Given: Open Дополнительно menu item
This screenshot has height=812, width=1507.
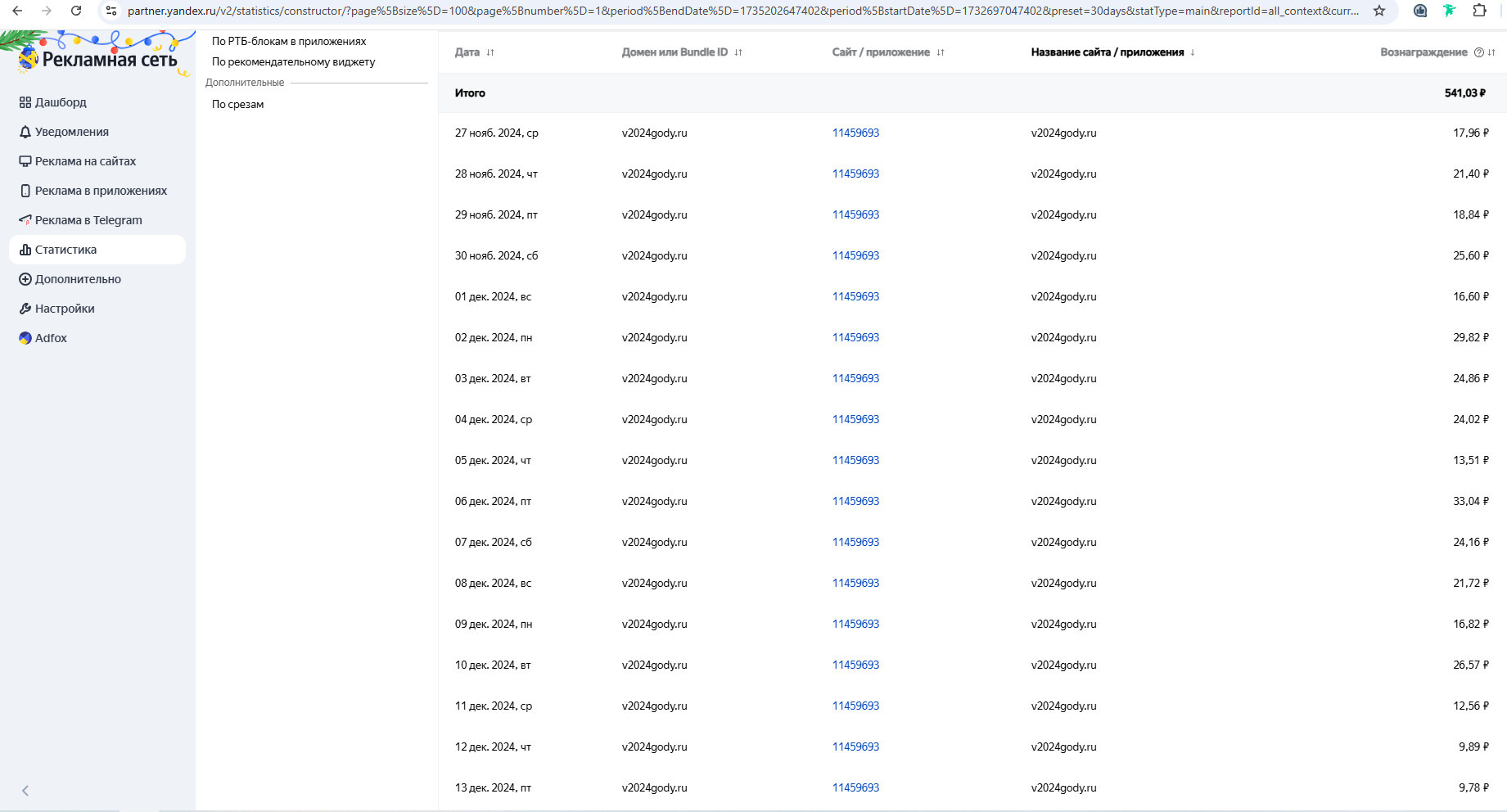Looking at the screenshot, I should (78, 279).
